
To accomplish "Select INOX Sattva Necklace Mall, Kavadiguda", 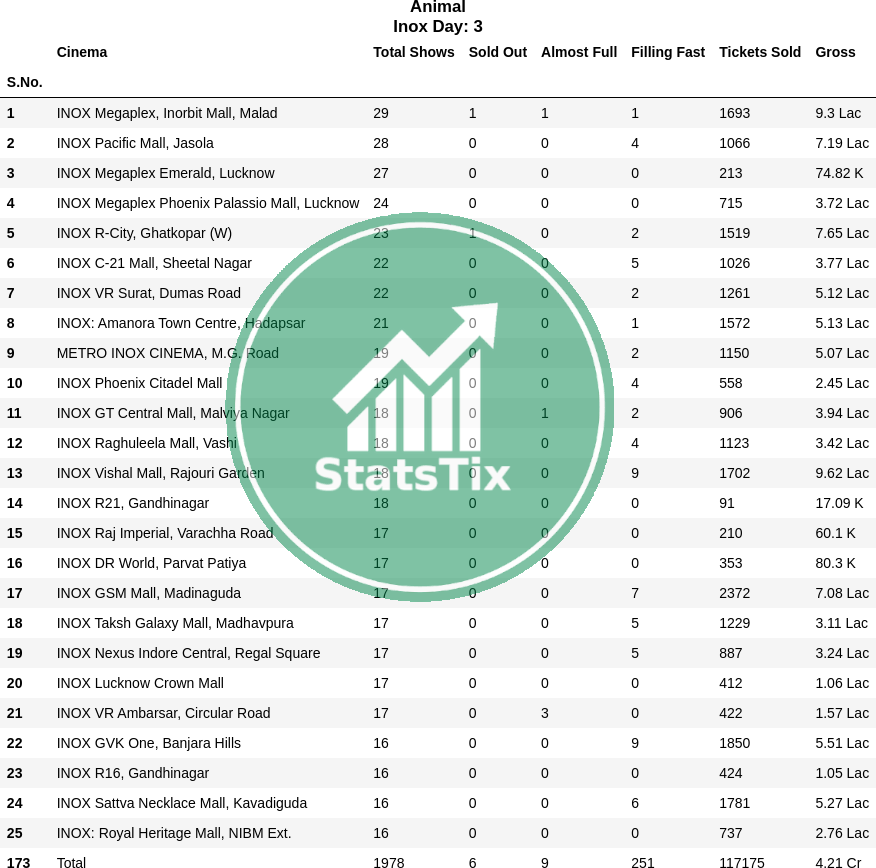I will (x=182, y=803).
